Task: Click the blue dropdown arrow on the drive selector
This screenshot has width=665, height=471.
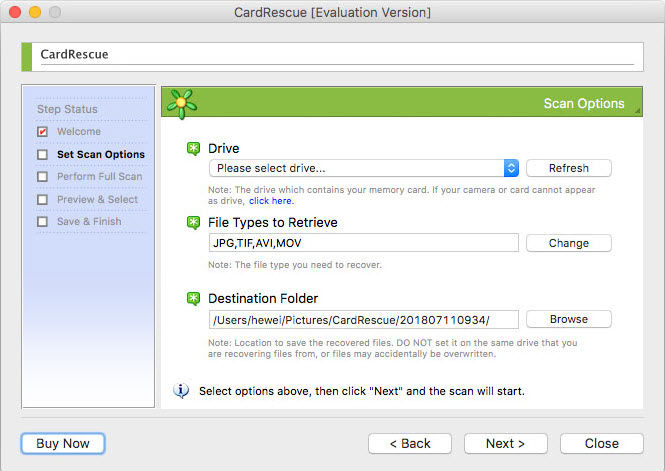Action: [511, 168]
